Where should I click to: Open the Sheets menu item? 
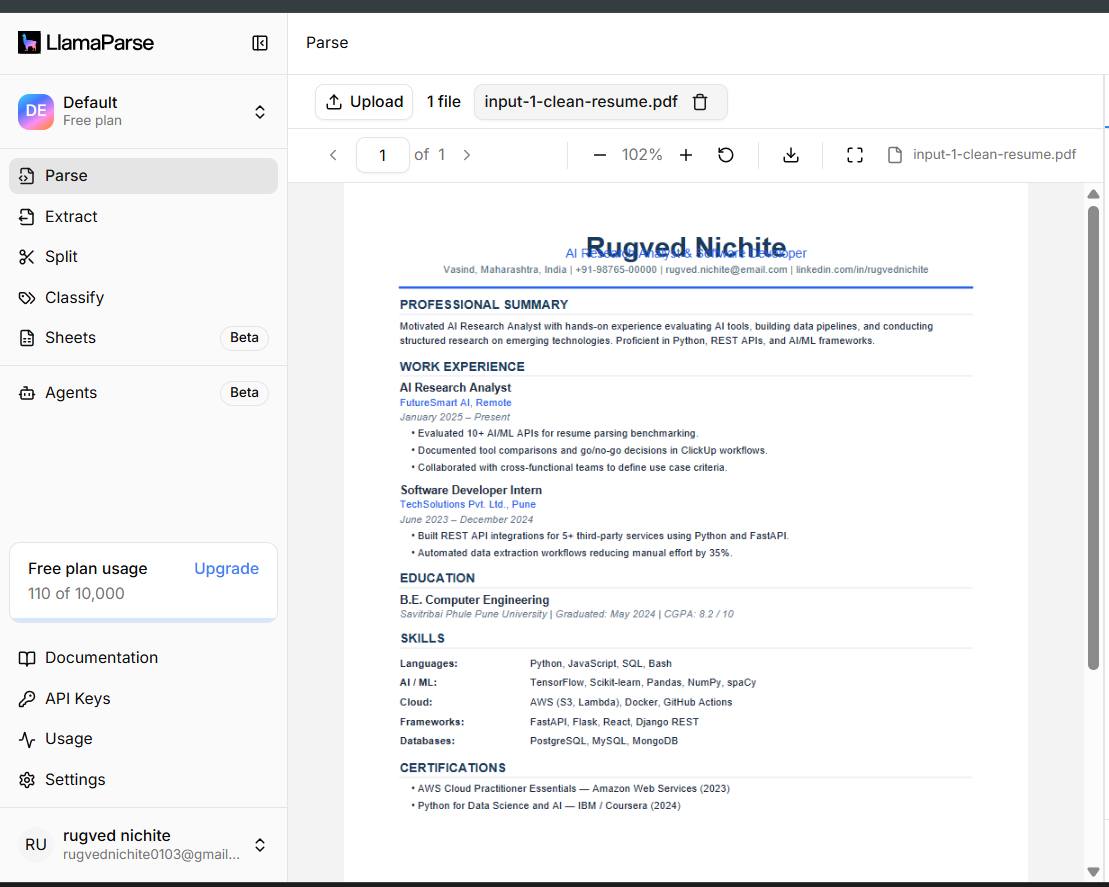coord(144,337)
